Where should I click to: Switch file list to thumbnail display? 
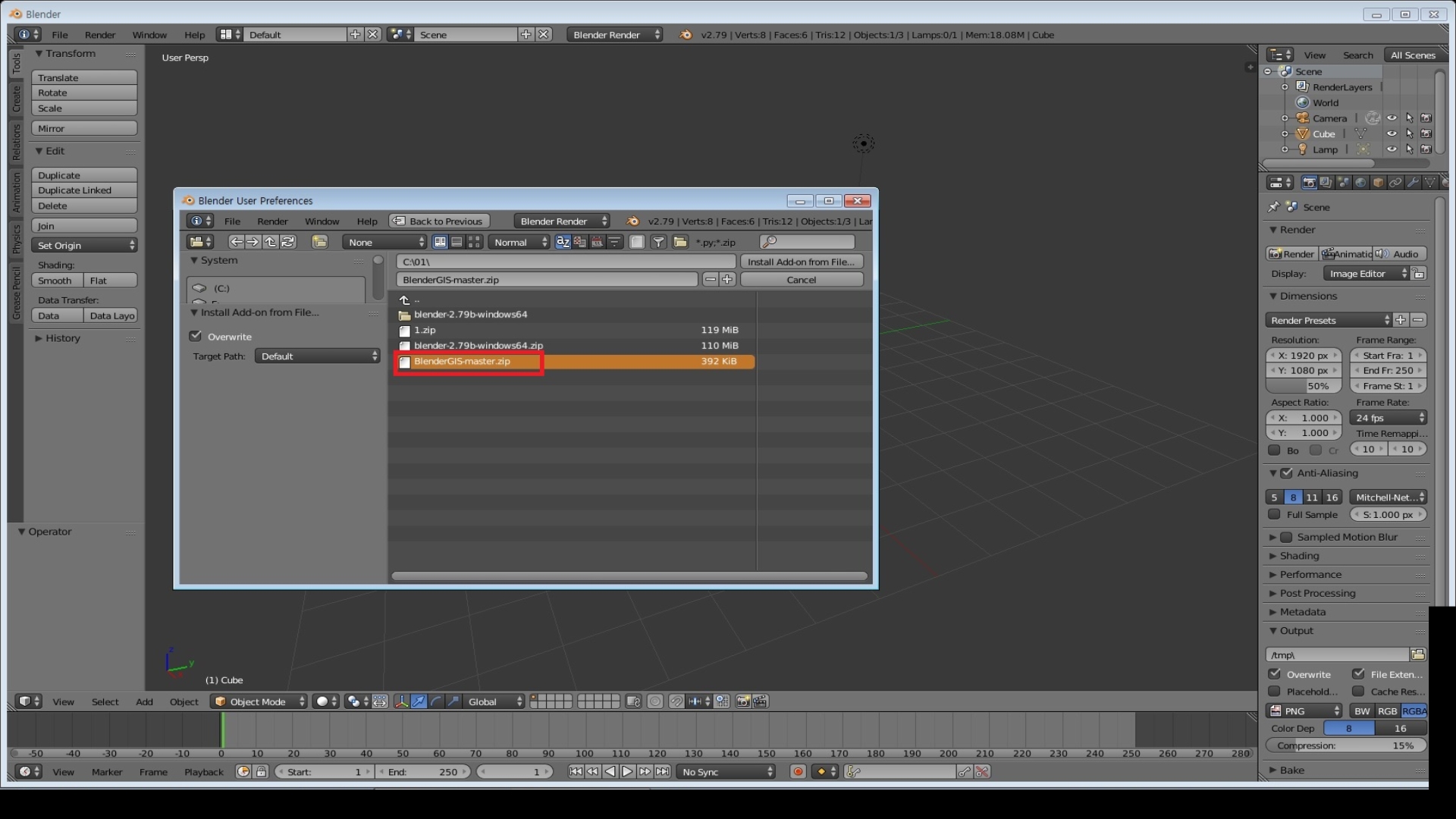click(474, 242)
